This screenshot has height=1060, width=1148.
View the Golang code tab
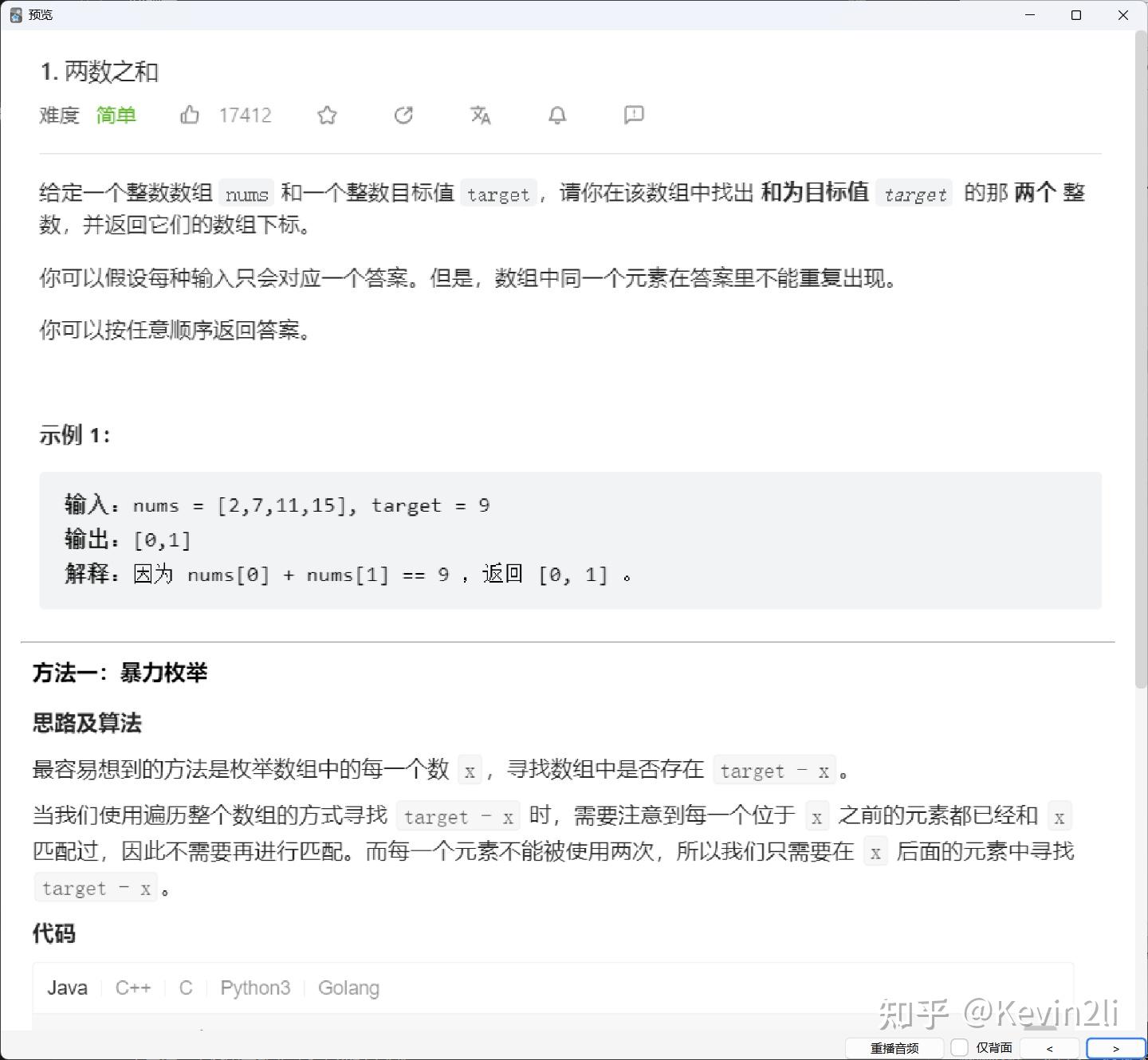coord(348,987)
